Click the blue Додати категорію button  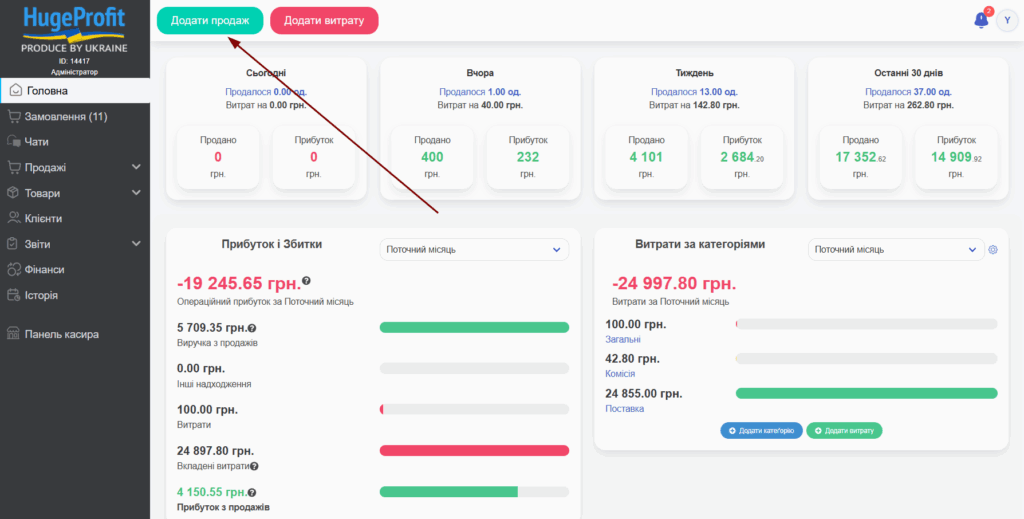coord(761,431)
